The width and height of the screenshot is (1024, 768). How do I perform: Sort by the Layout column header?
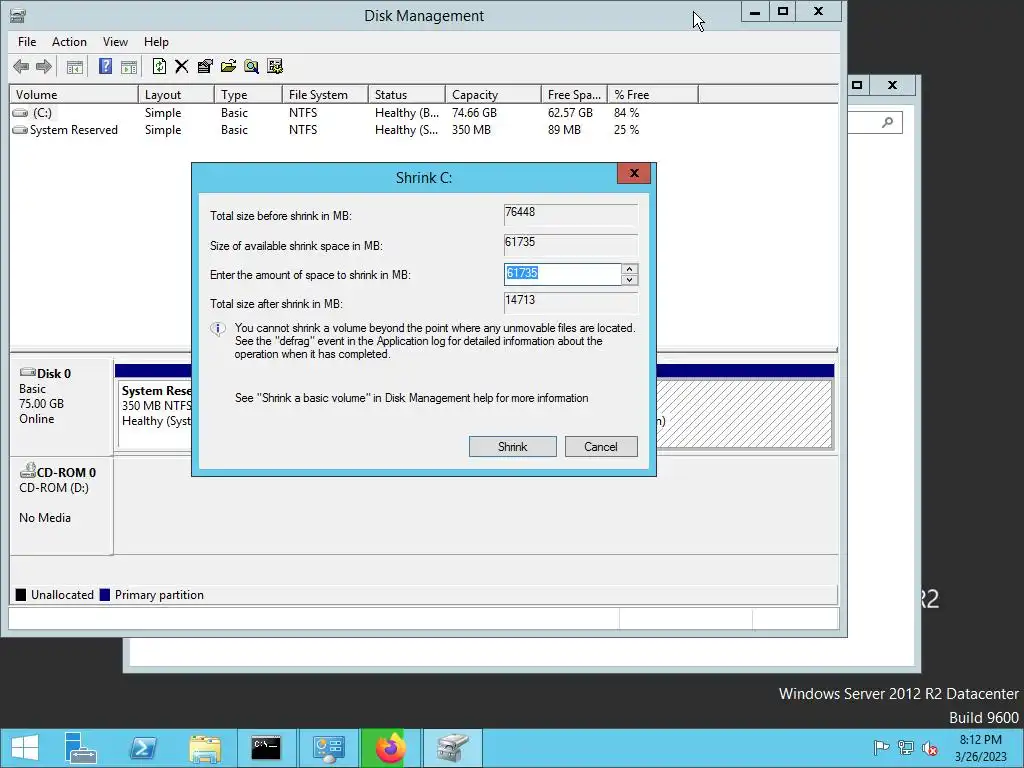point(176,95)
